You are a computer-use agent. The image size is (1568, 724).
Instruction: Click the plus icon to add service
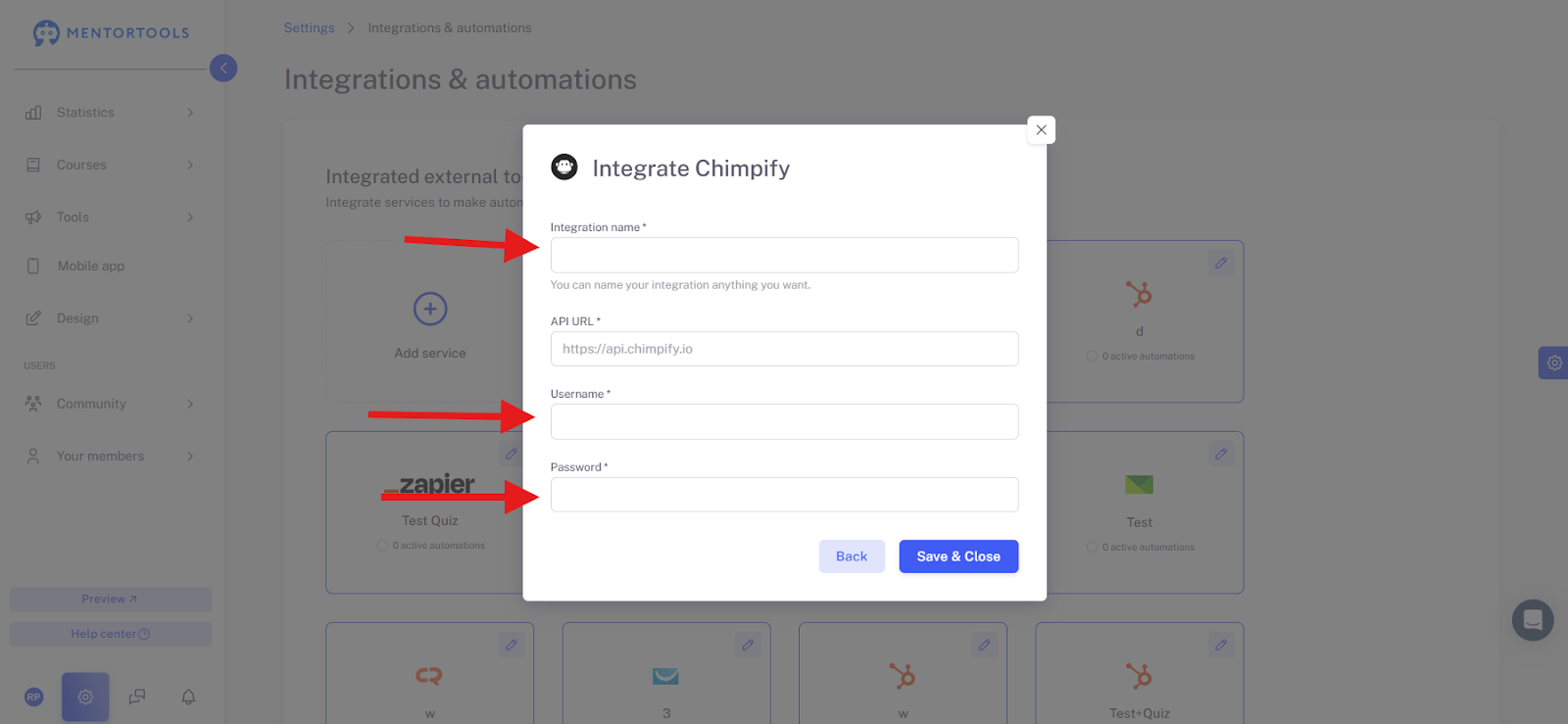(x=430, y=309)
